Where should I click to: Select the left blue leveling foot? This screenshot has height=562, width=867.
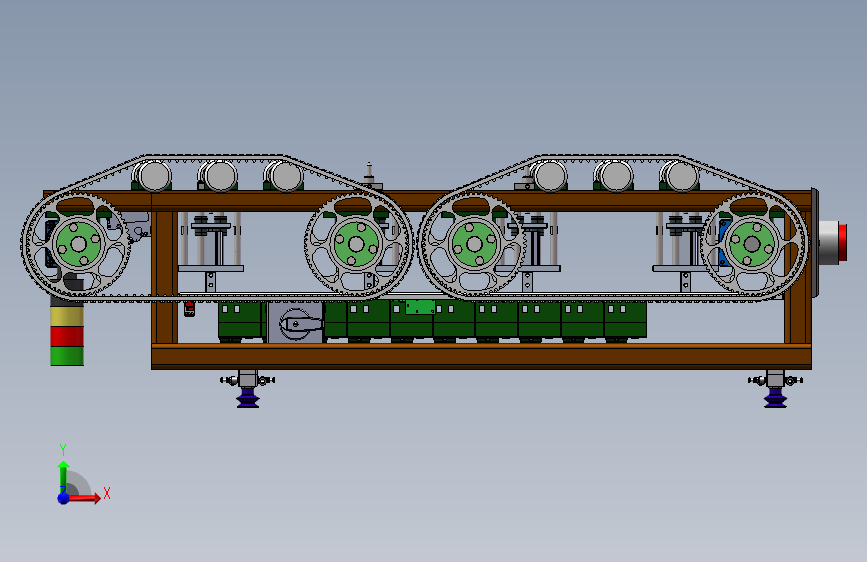[x=248, y=398]
